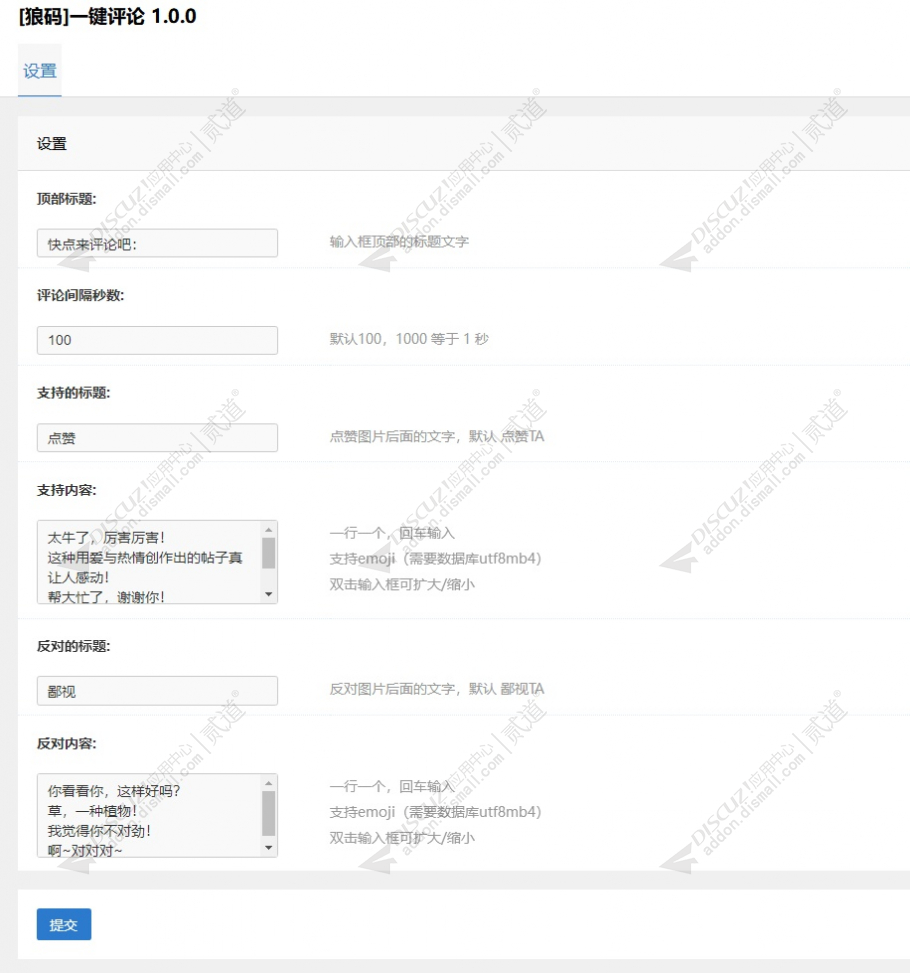Click the 顶部标题 input field

click(157, 243)
